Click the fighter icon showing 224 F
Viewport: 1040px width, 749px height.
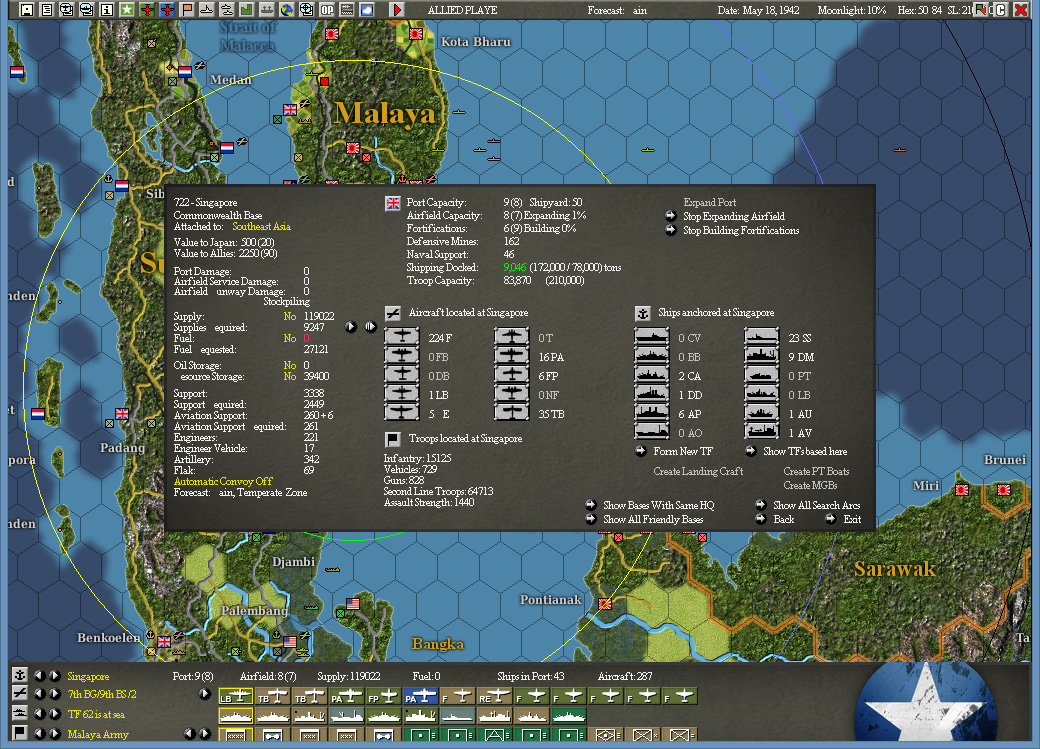pos(403,338)
